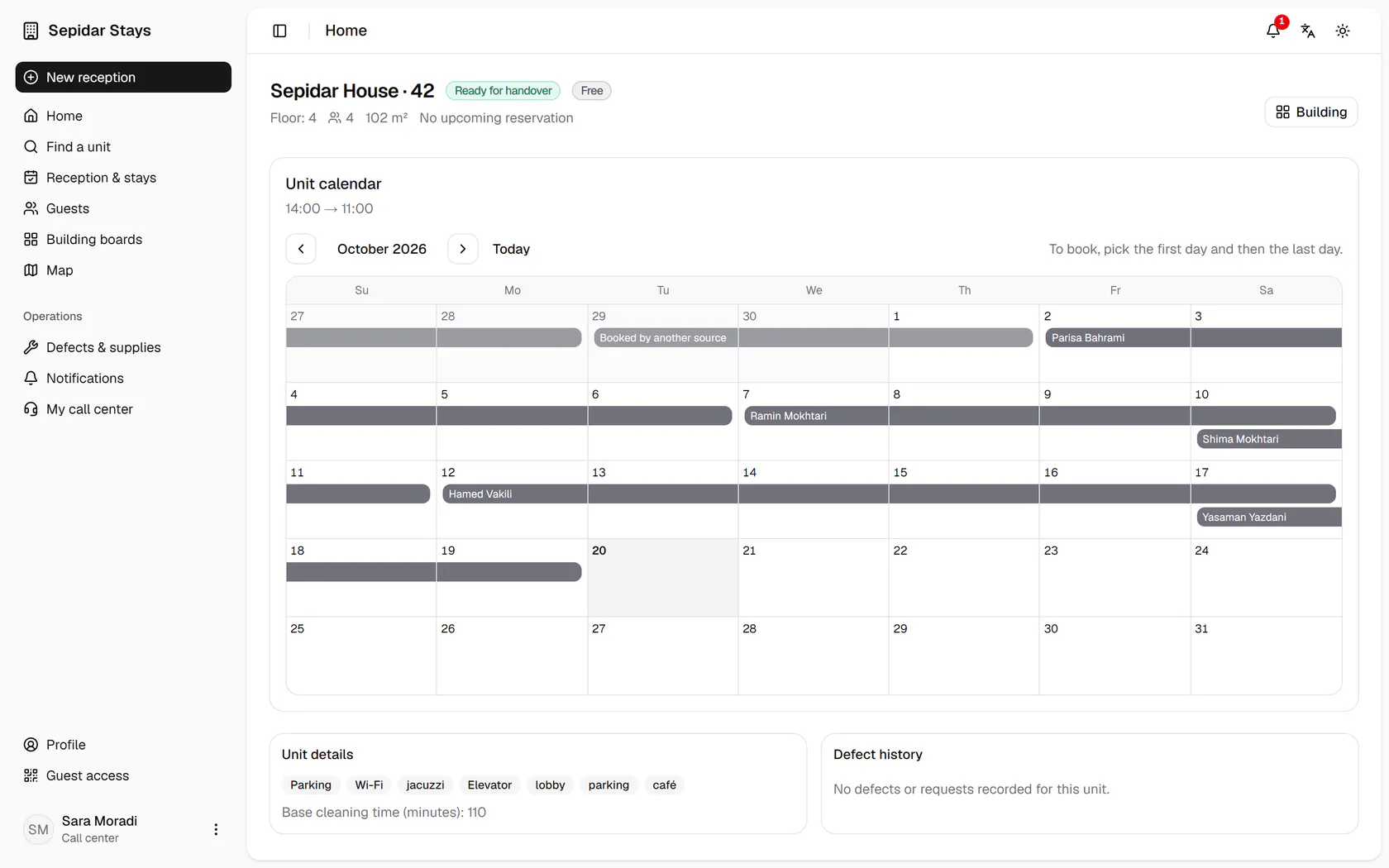The image size is (1389, 868).
Task: Open the notifications bell with red badge
Action: [x=1273, y=31]
